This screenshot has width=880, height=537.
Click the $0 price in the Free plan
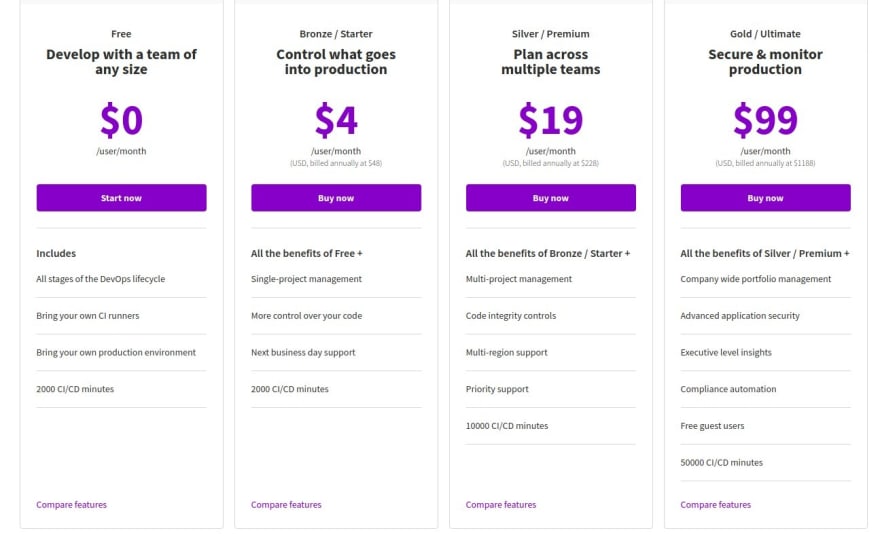pos(121,120)
